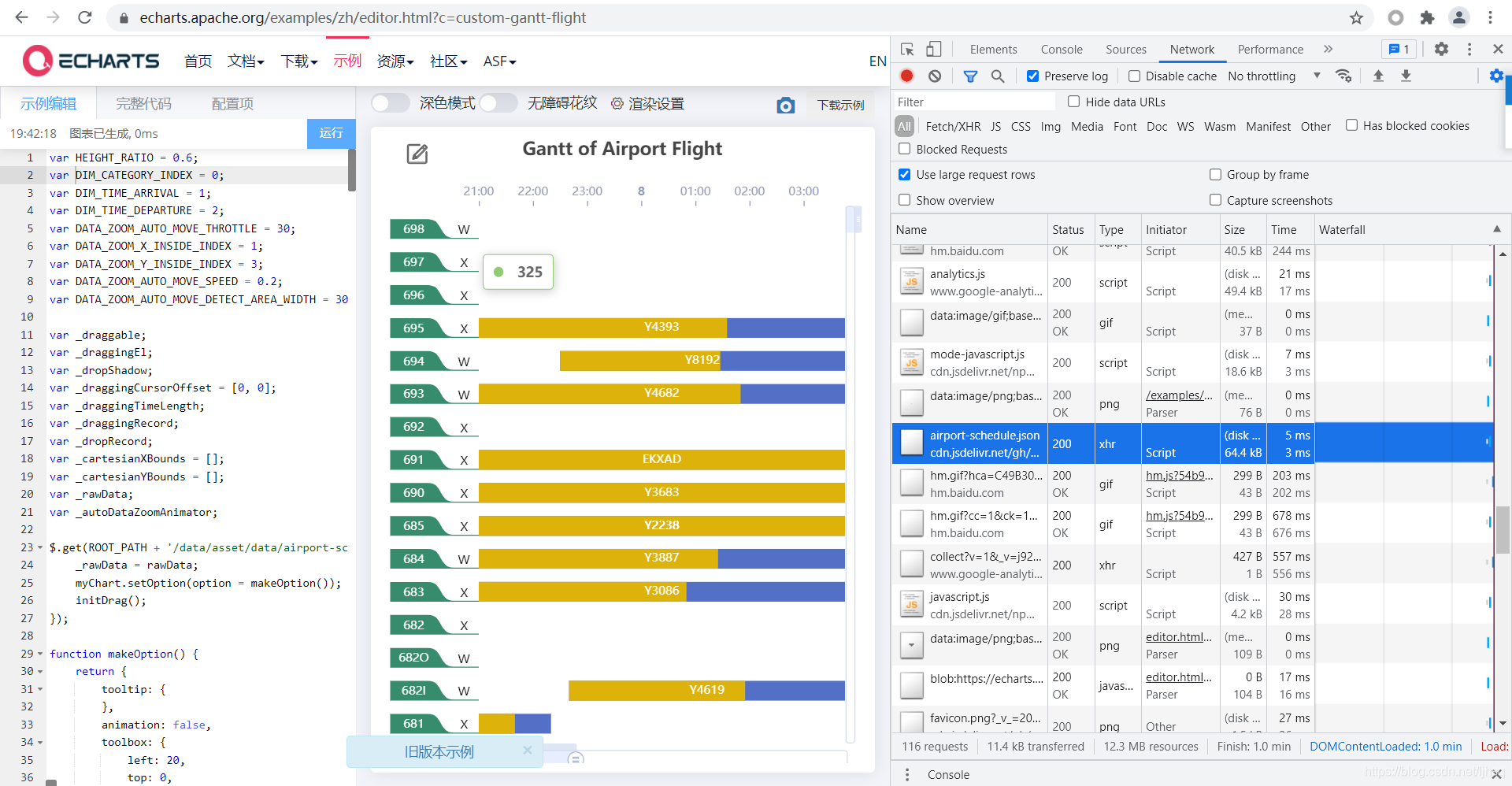
Task: Open No throttling dropdown
Action: 1274,76
